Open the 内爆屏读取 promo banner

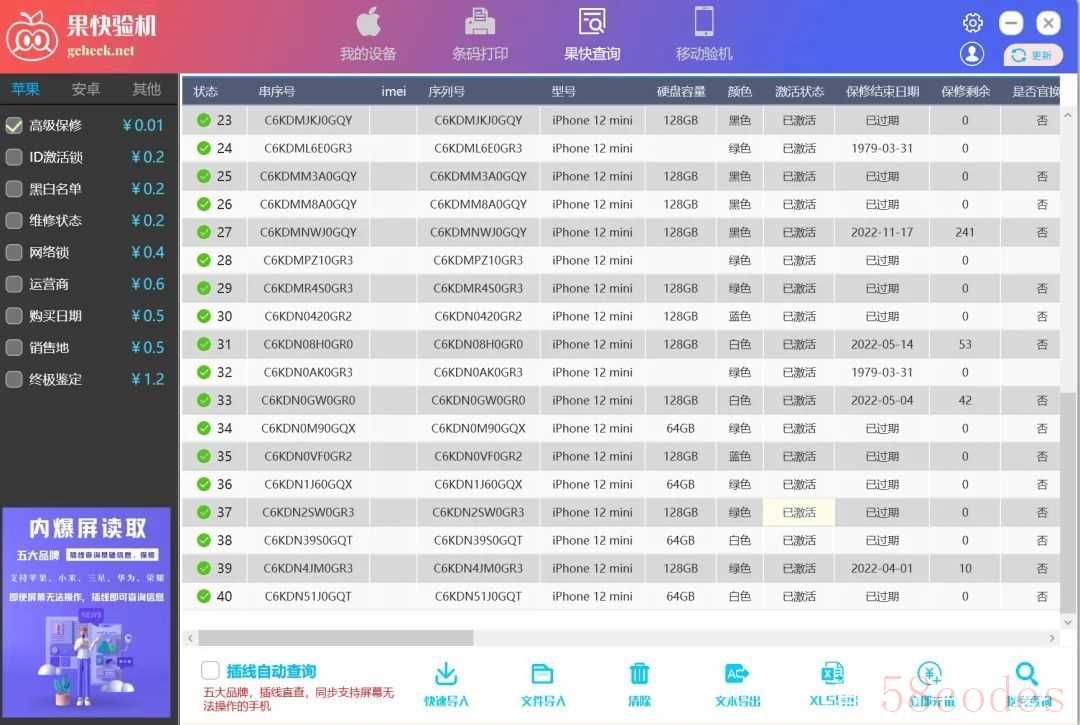tap(87, 612)
